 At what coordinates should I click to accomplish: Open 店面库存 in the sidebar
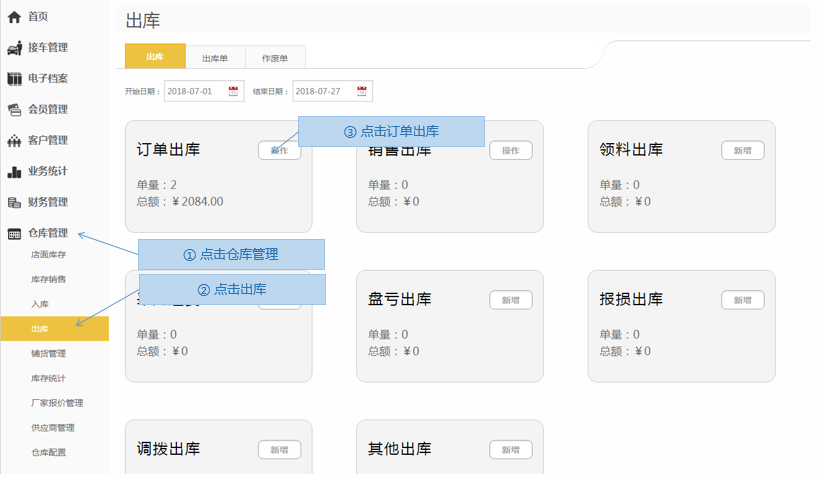click(48, 255)
